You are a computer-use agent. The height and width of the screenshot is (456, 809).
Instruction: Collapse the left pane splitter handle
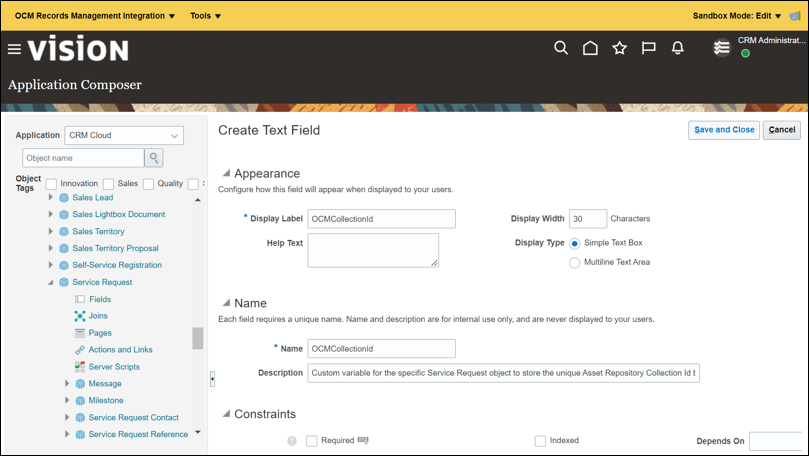pyautogui.click(x=212, y=379)
